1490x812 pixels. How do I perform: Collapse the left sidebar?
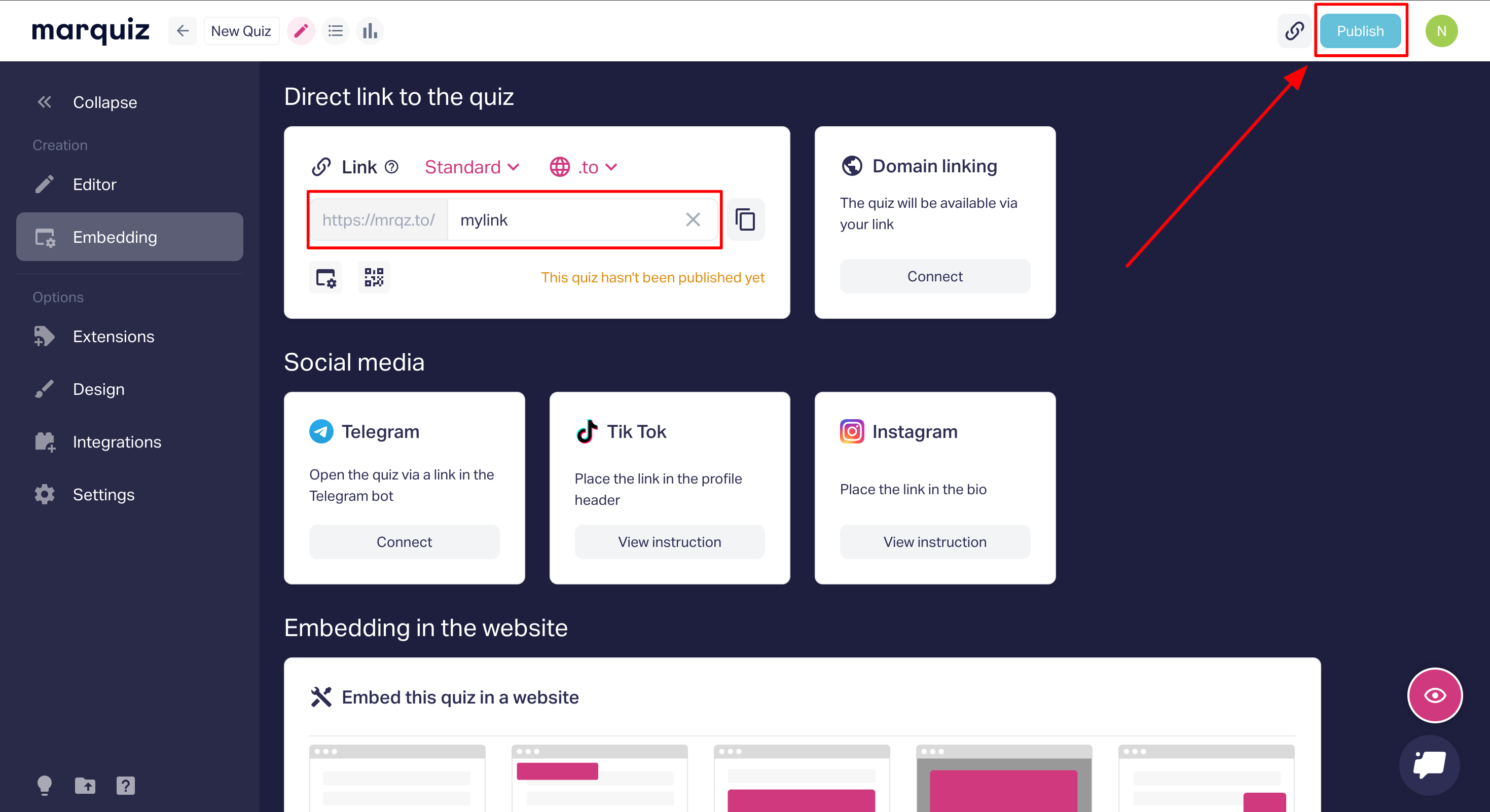(87, 102)
